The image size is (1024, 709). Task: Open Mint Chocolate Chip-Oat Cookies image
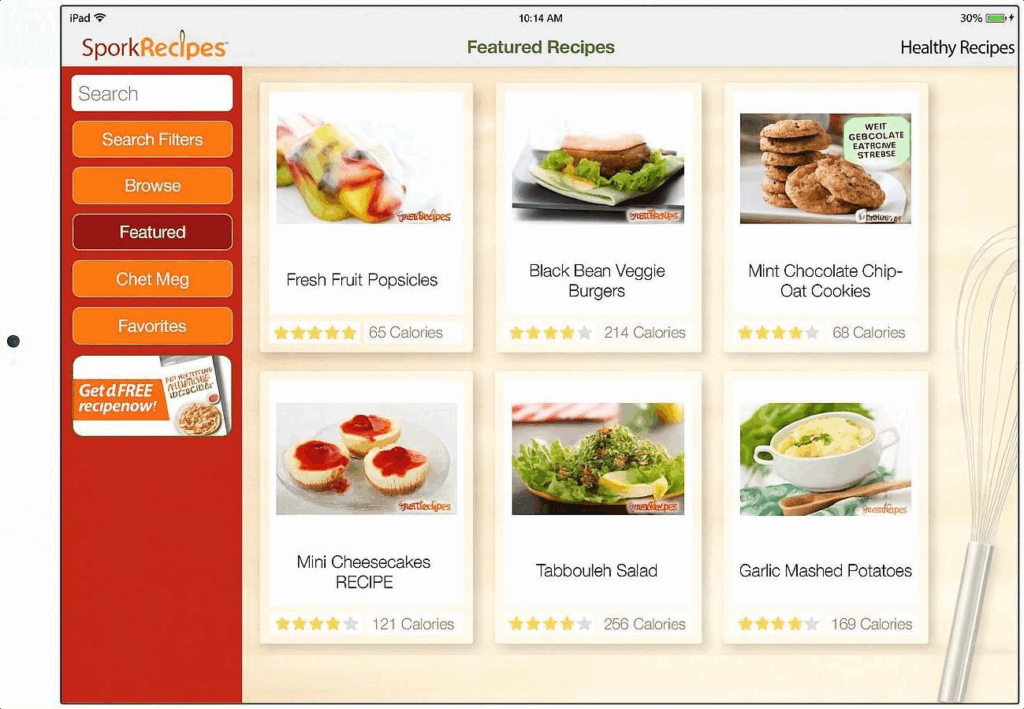[x=825, y=168]
